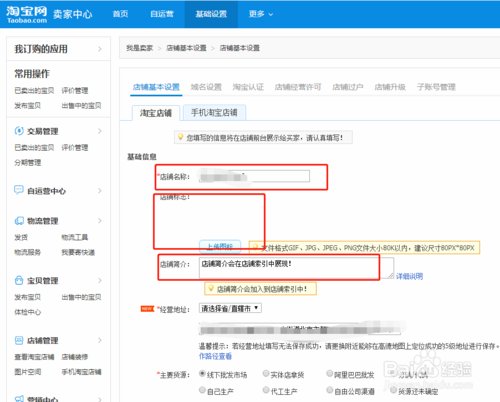
Task: Expand 物流管理 chevron
Action: [x=100, y=221]
